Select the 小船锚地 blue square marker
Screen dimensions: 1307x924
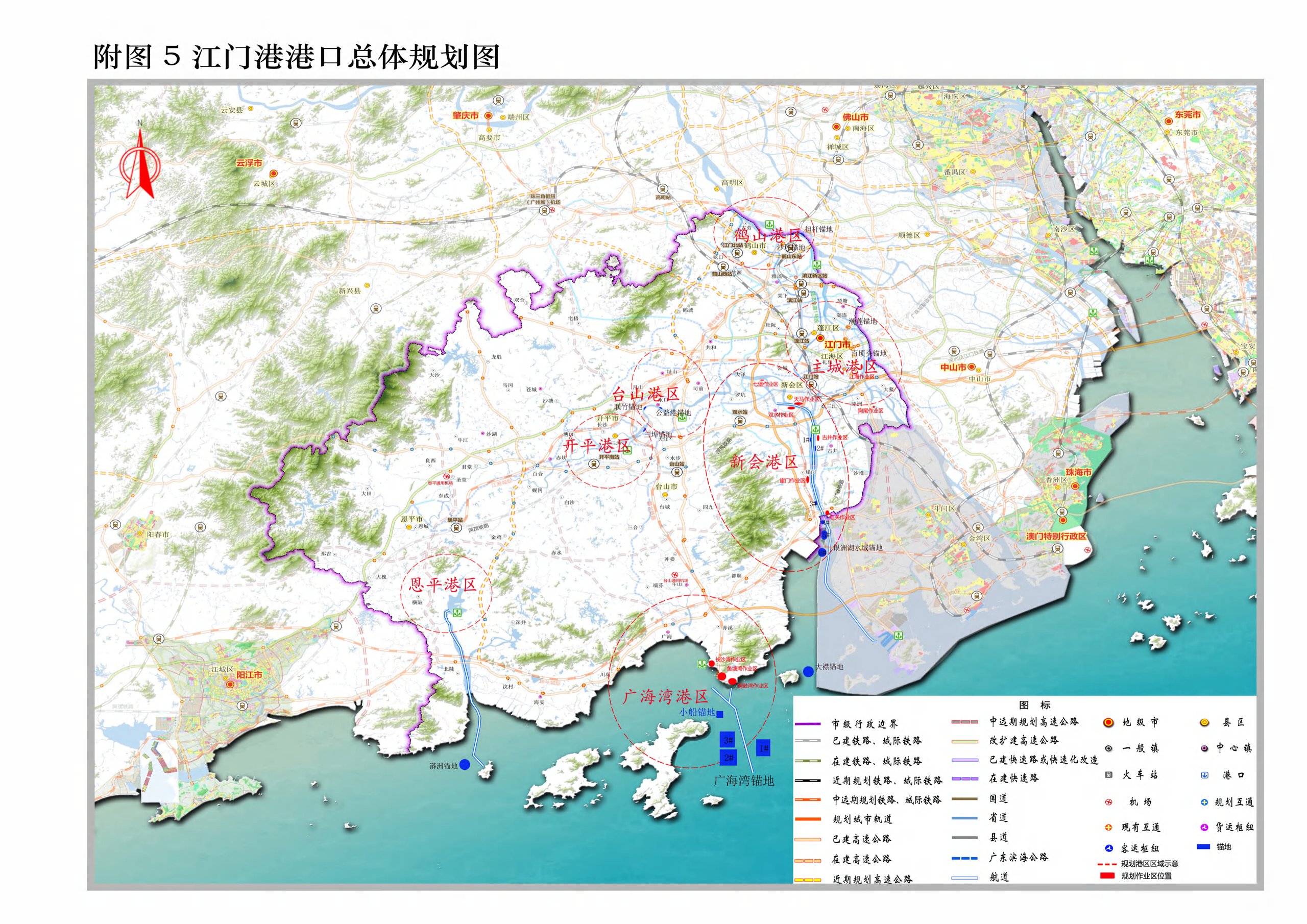tap(720, 714)
